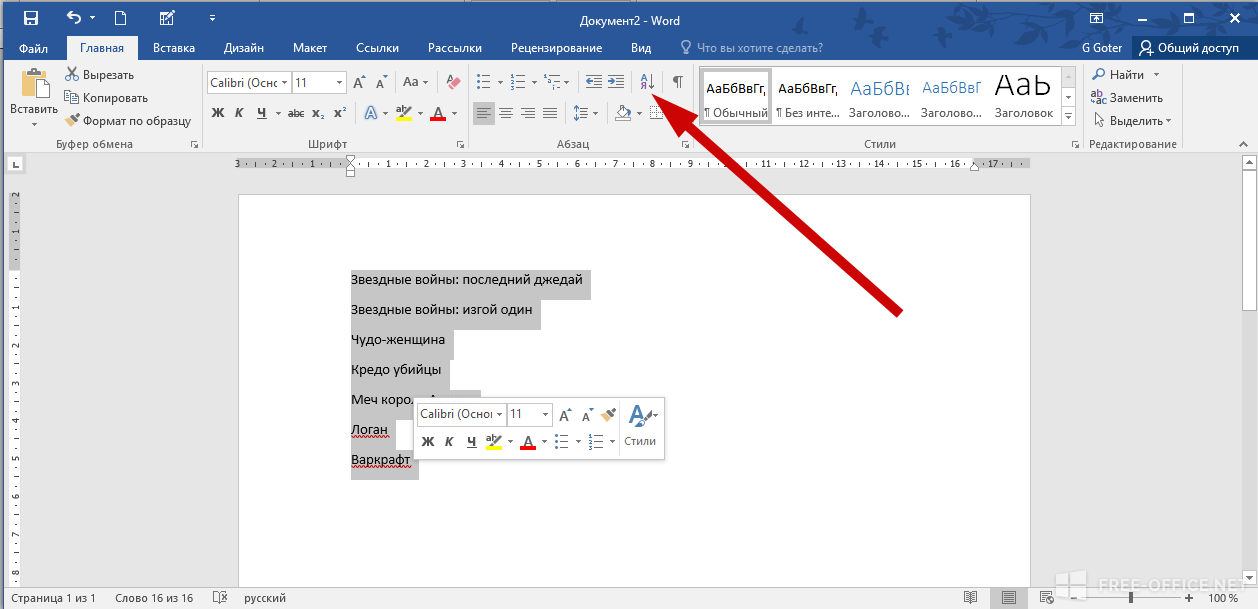The image size is (1258, 609).
Task: Open the Styles button in the mini toolbar
Action: [640, 425]
